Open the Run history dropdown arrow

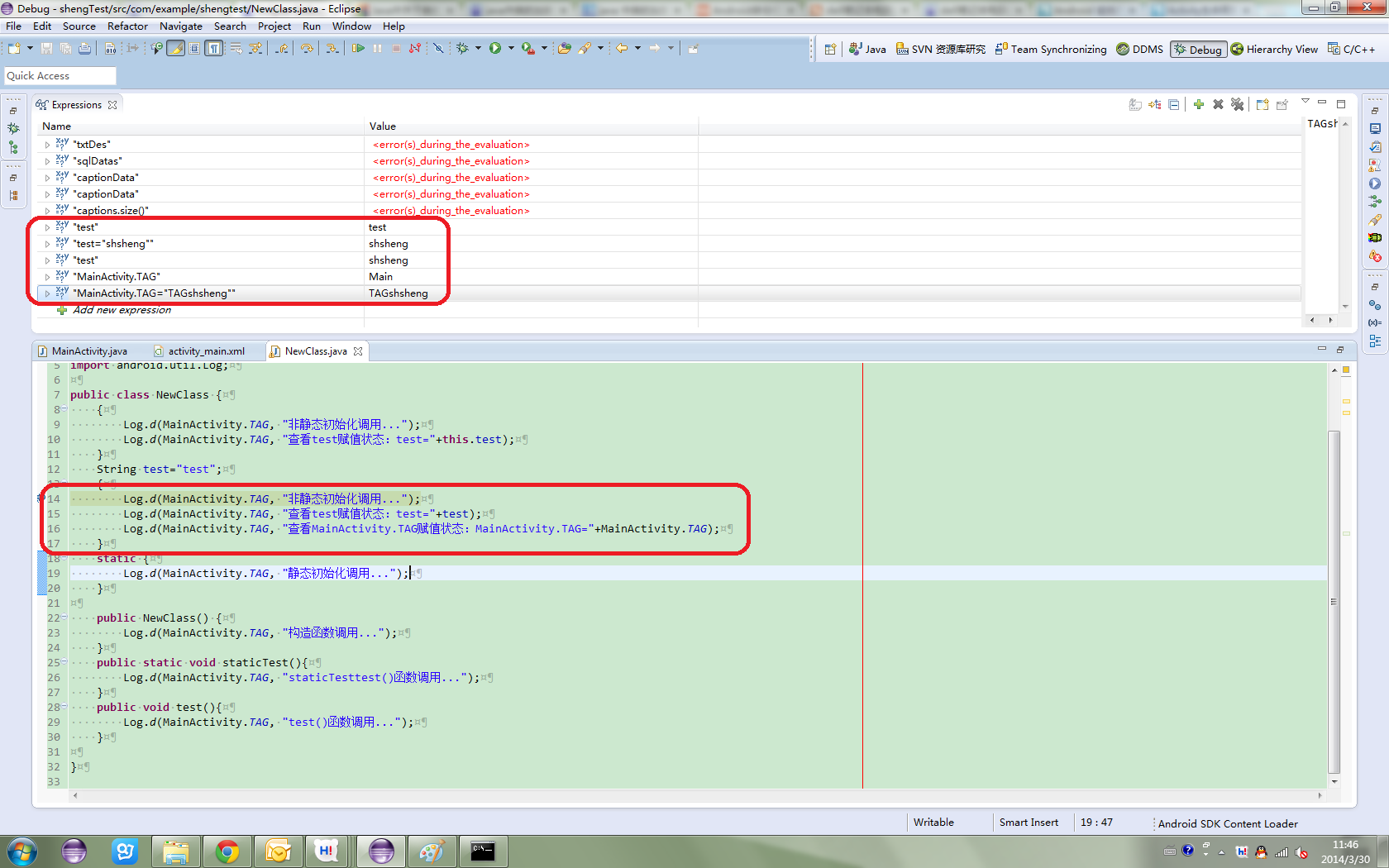(511, 48)
